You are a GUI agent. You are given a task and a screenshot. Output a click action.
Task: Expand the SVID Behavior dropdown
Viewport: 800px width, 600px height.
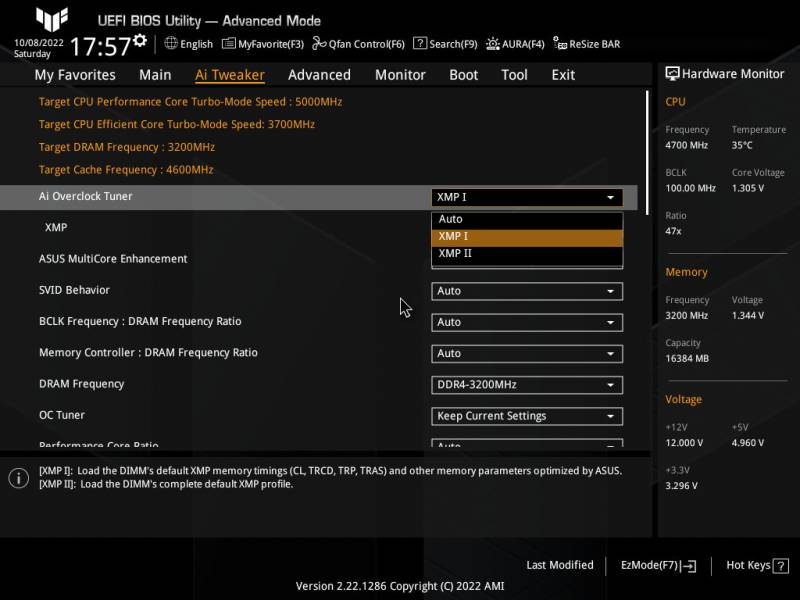click(x=527, y=291)
